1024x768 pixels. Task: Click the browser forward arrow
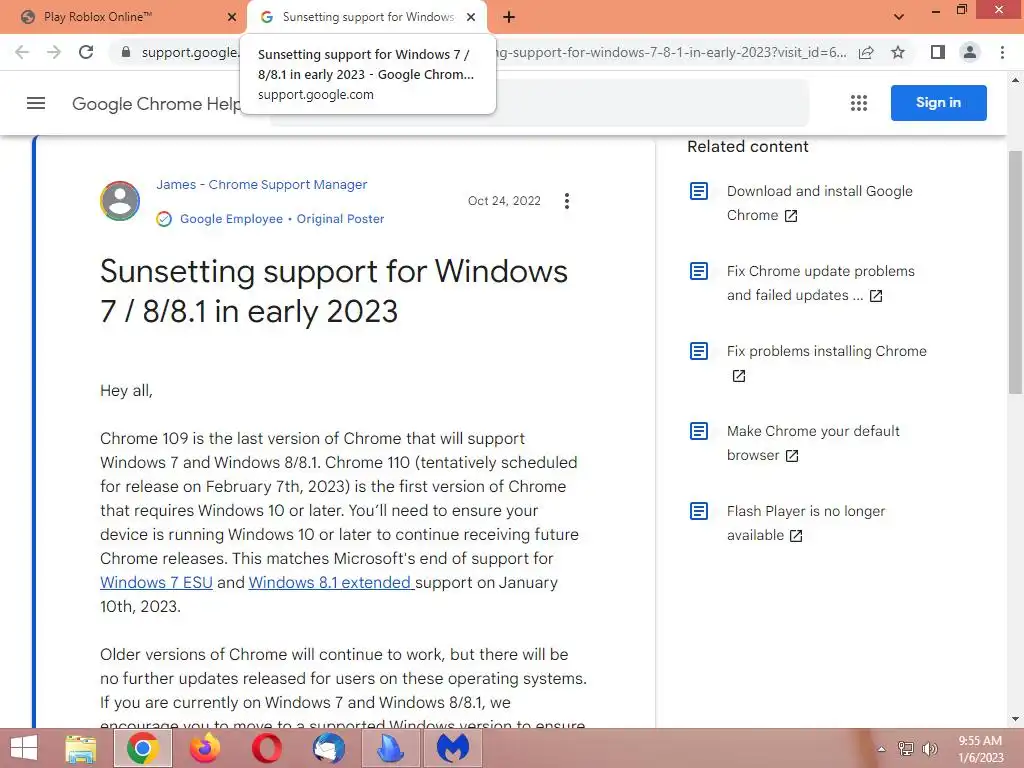(54, 52)
